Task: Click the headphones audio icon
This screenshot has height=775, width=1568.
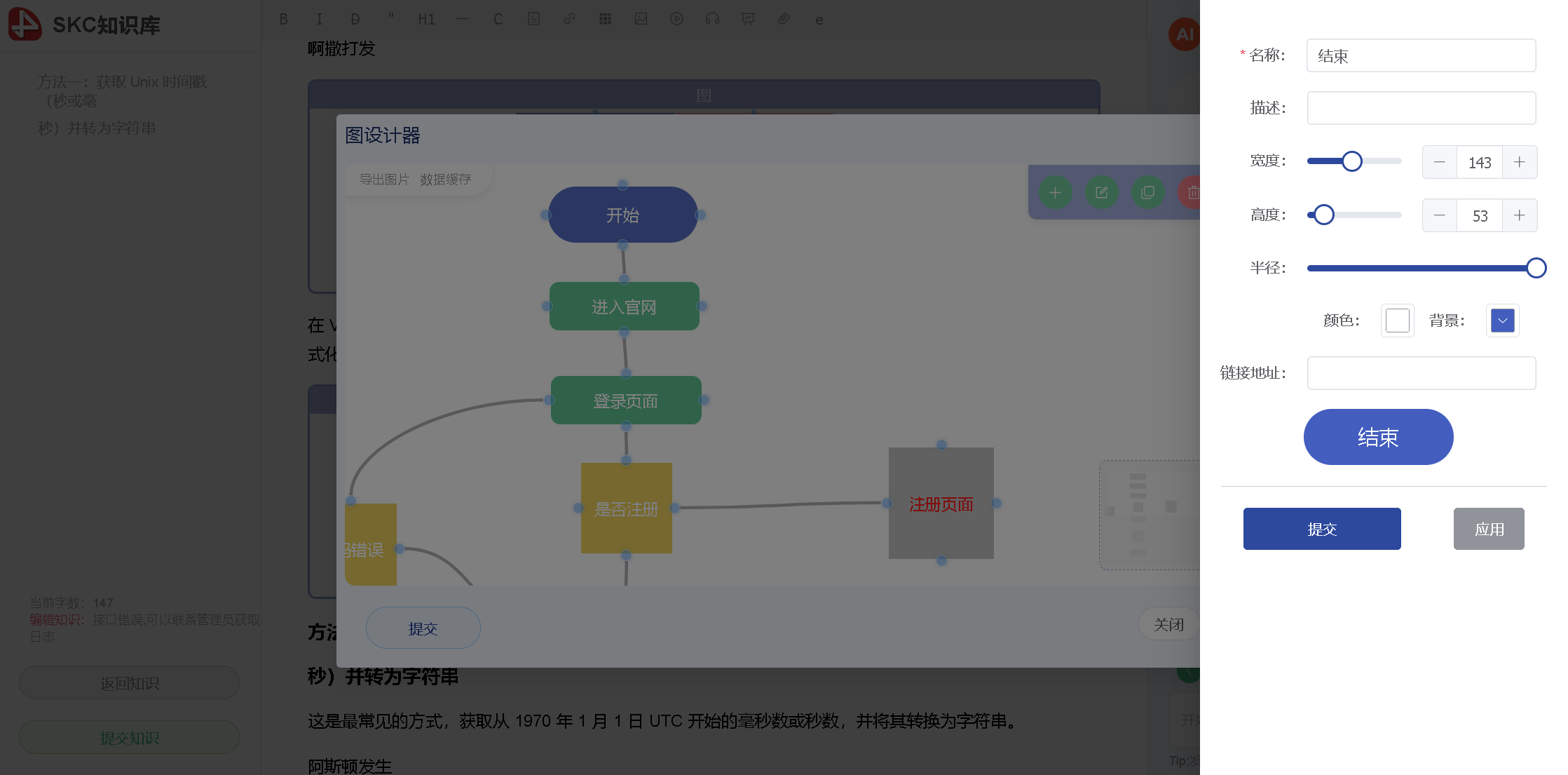Action: click(712, 19)
